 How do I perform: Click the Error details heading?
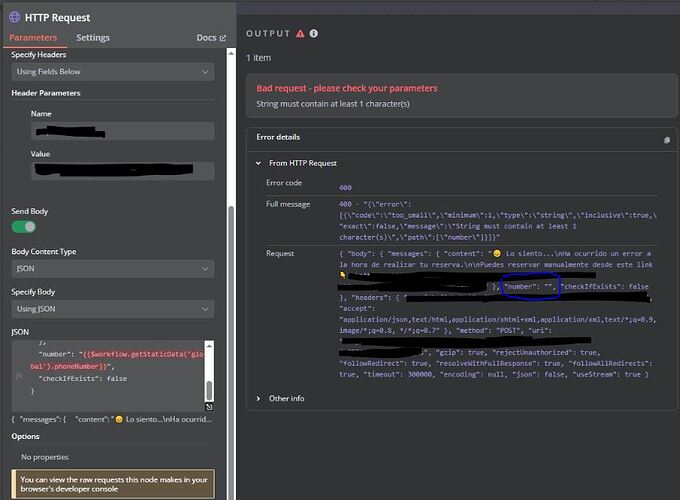point(278,137)
